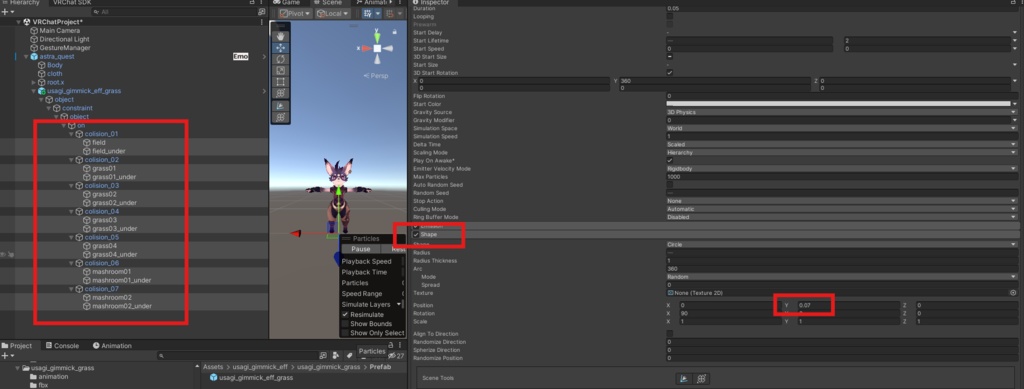The height and width of the screenshot is (389, 1024).
Task: Click the usagi_gimmick_eff_grass prefab icon in Hierarchy
Action: click(42, 91)
